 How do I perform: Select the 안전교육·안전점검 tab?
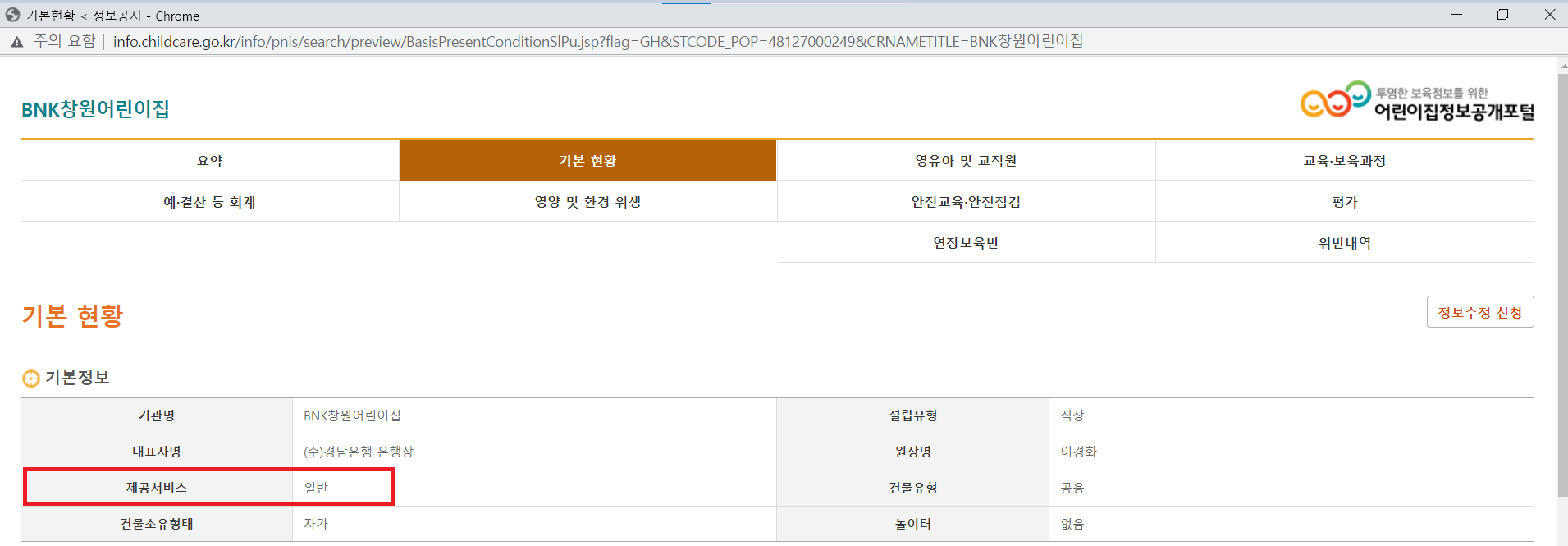pyautogui.click(x=966, y=201)
